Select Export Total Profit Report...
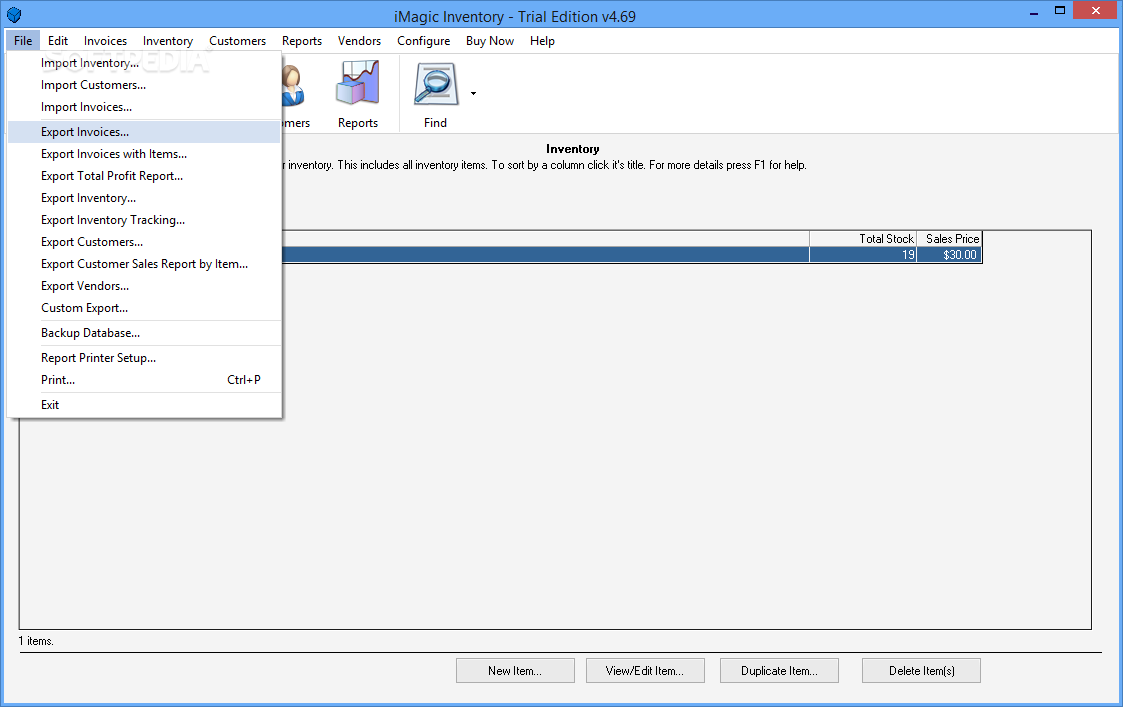The height and width of the screenshot is (707, 1123). (x=144, y=176)
